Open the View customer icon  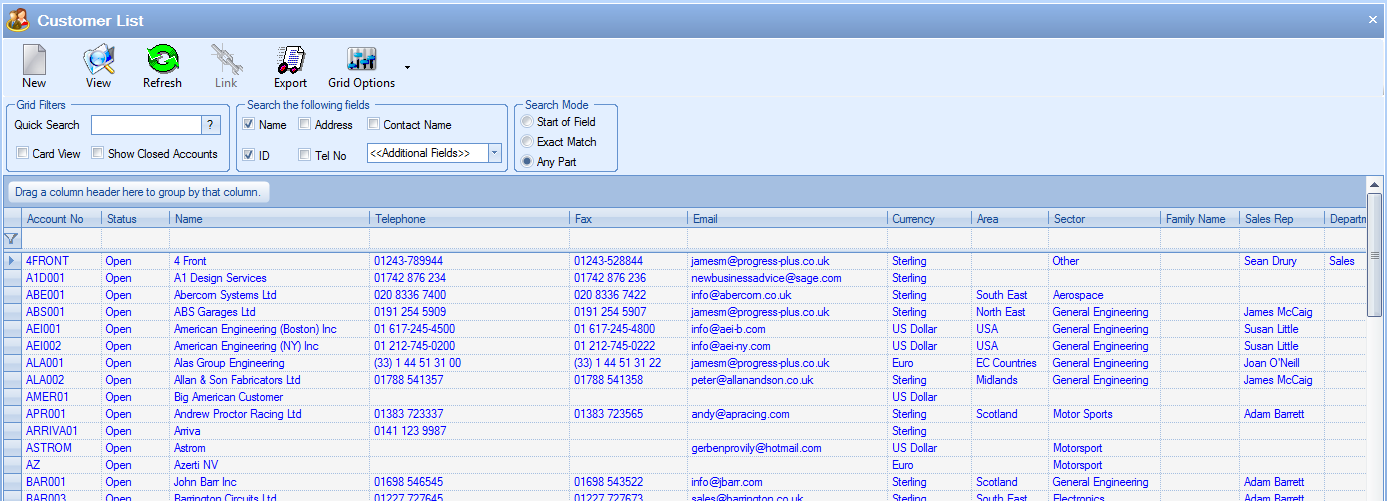pyautogui.click(x=98, y=61)
